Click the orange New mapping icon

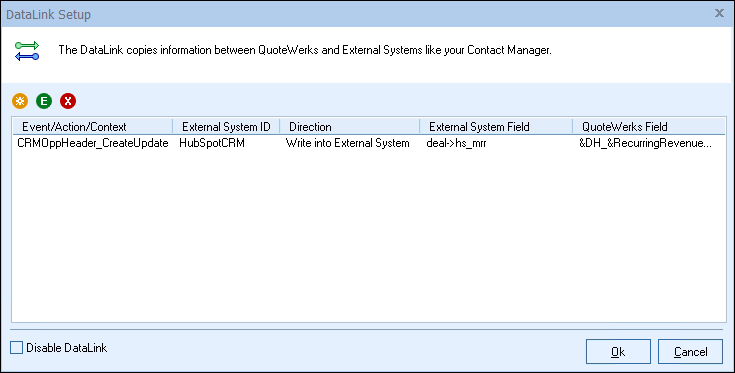(20, 101)
